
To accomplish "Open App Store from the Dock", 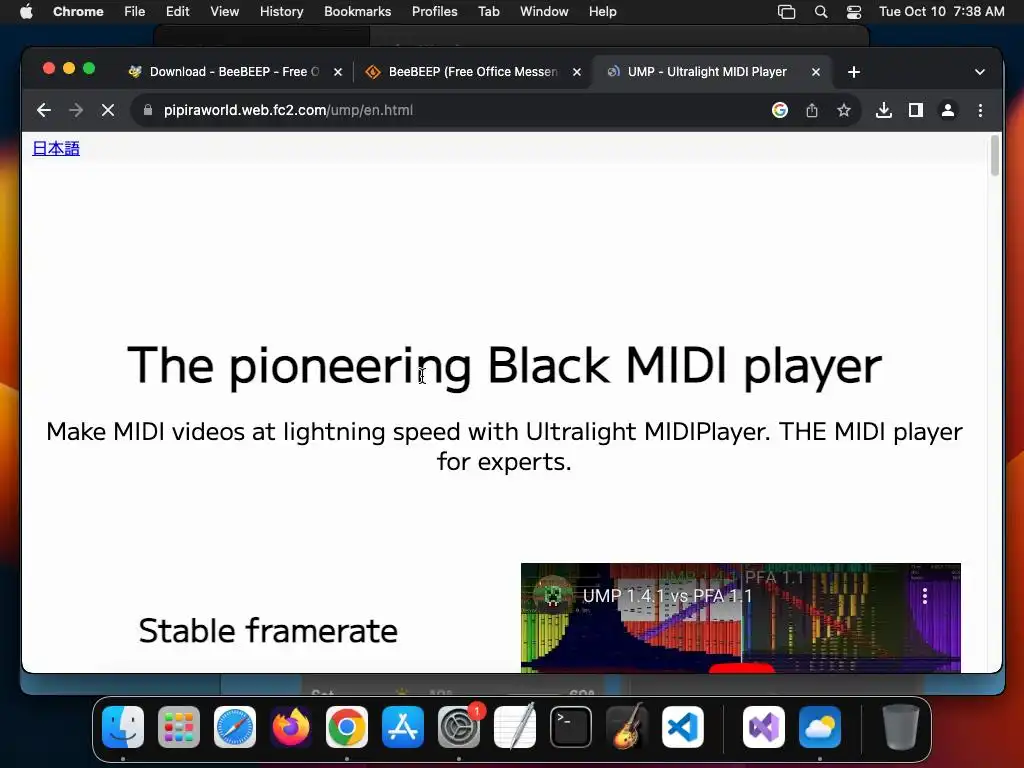I will click(x=403, y=727).
